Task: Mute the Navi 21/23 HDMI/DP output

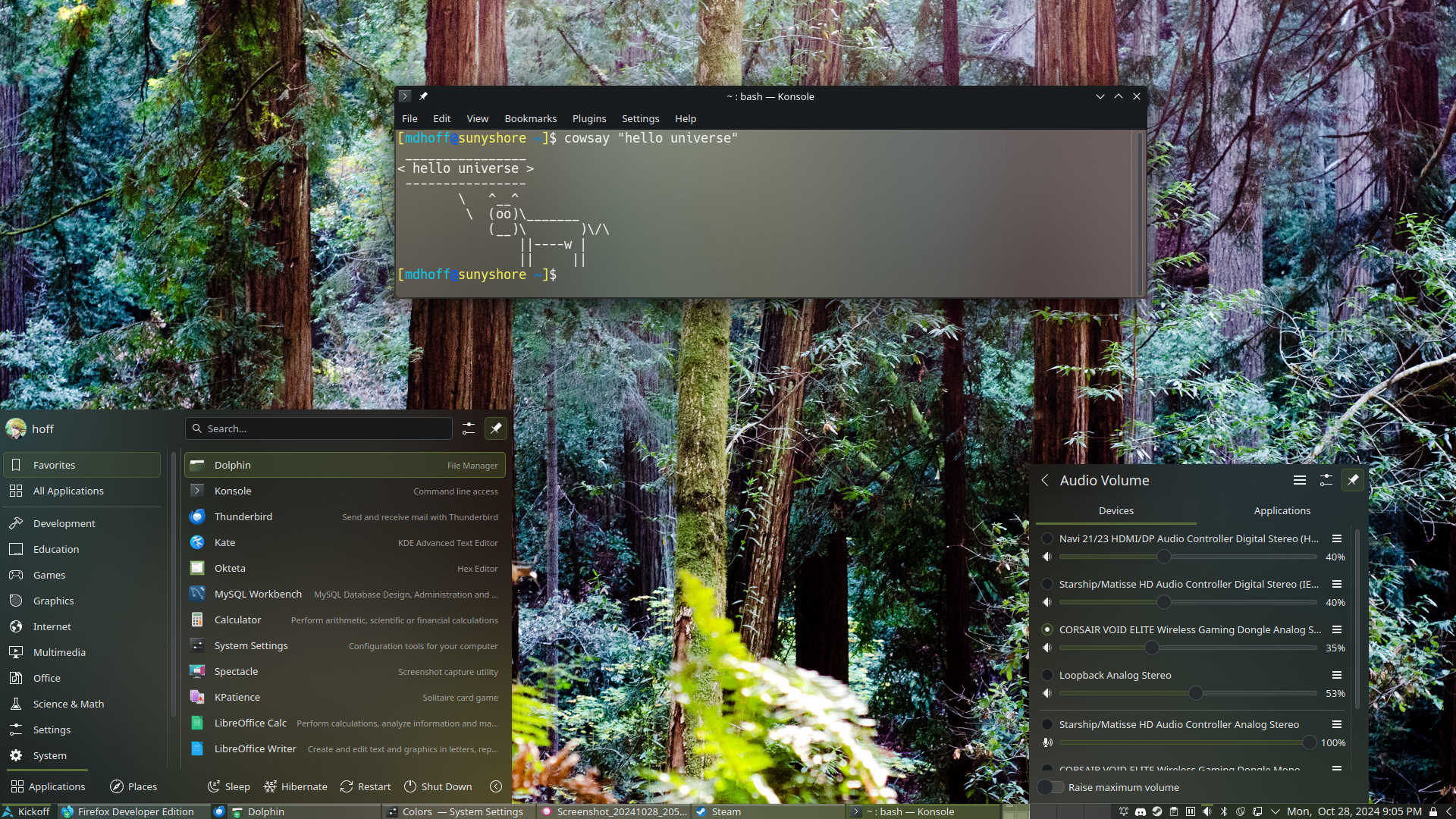Action: click(1047, 557)
